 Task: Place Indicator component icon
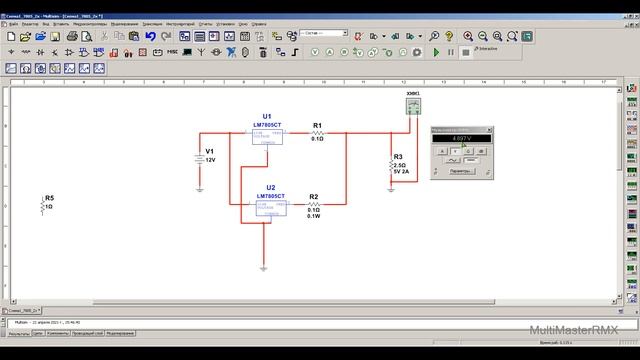tap(142, 52)
